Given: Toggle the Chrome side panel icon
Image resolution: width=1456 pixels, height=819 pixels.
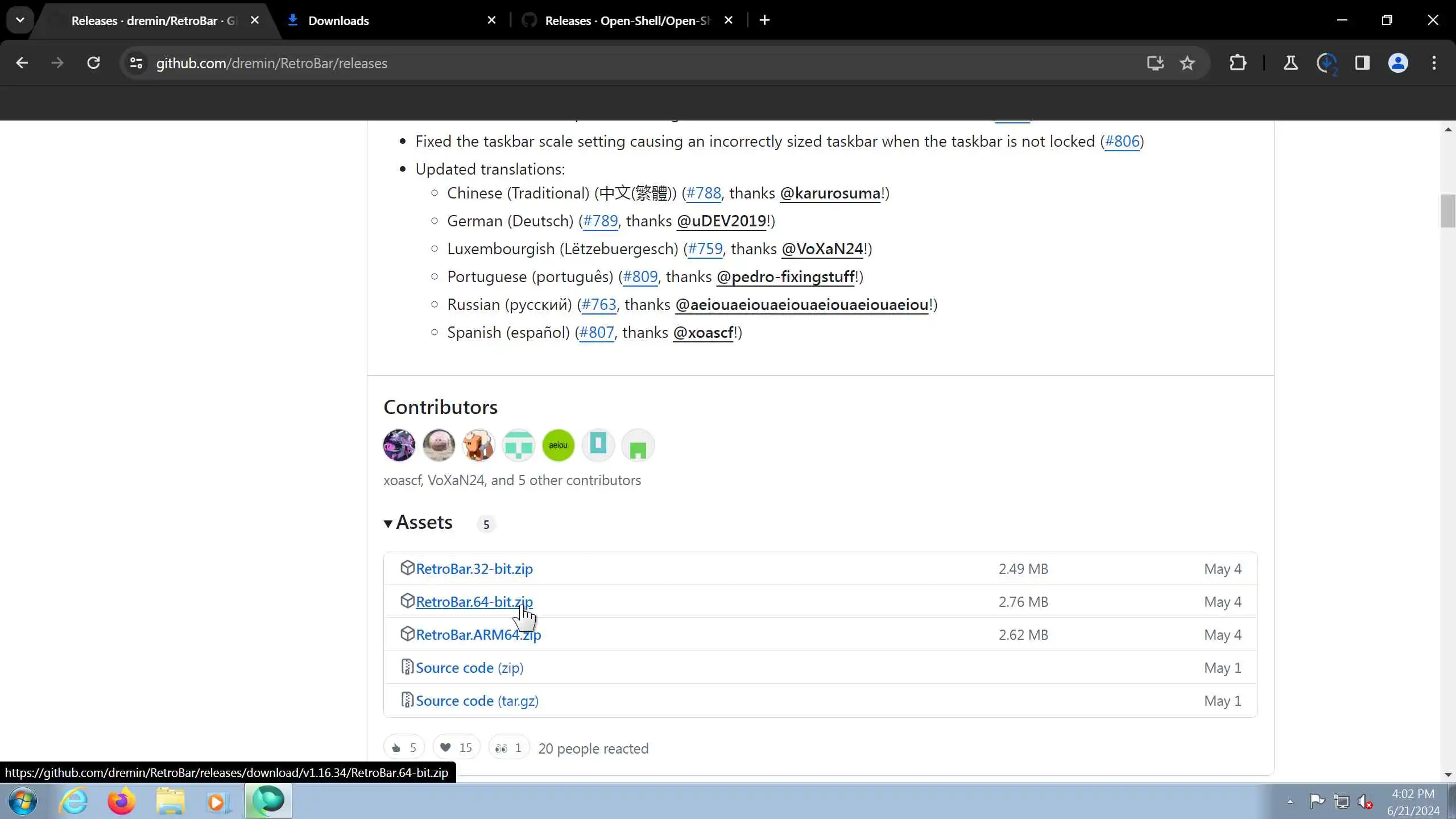Looking at the screenshot, I should pyautogui.click(x=1362, y=63).
